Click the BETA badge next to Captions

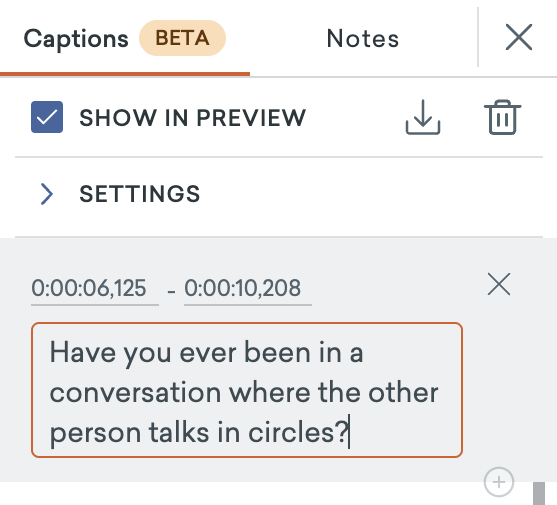182,38
